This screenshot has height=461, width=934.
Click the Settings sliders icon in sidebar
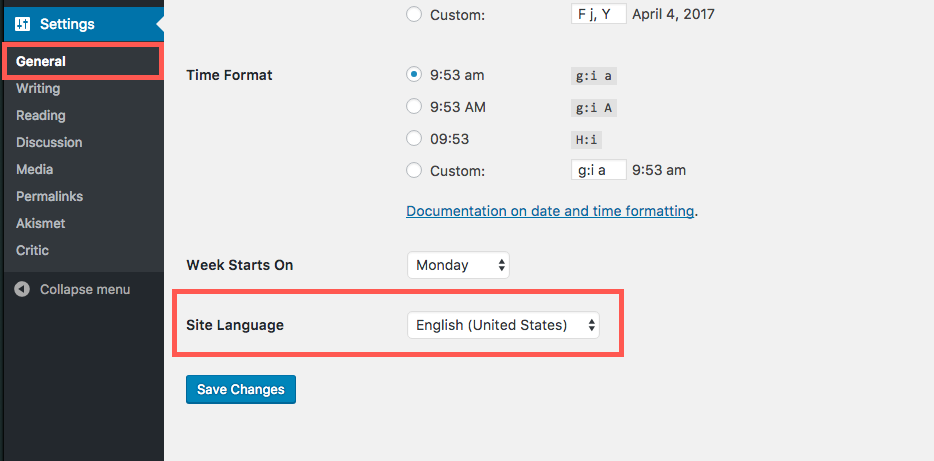click(x=23, y=24)
